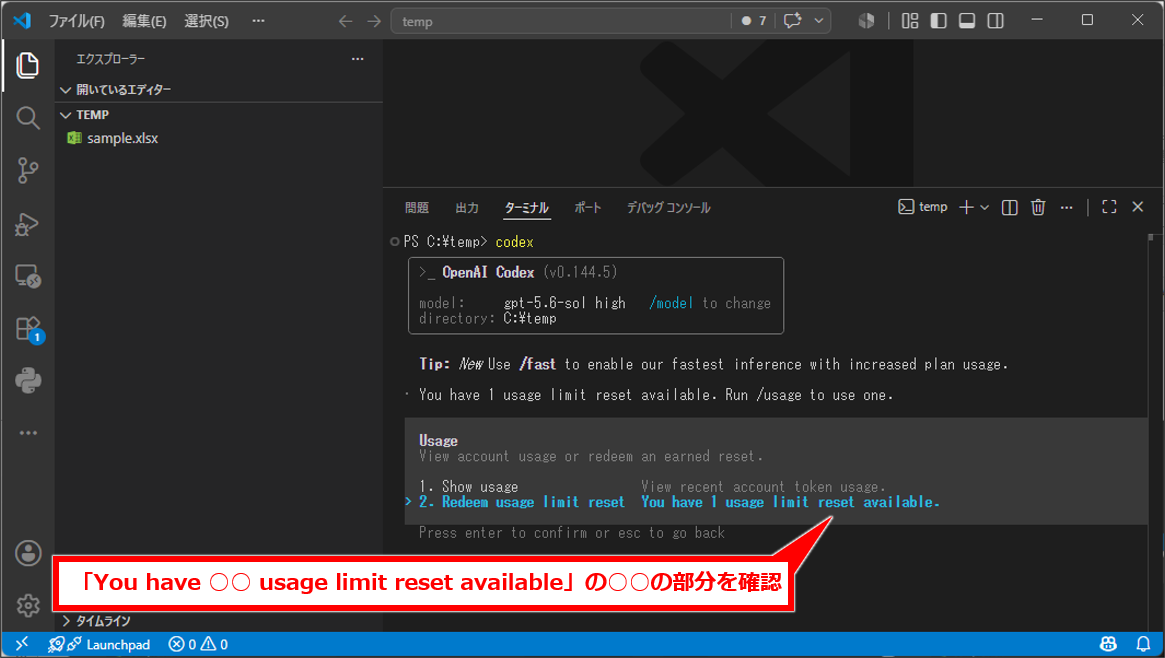
Task: Create a new terminal with plus icon
Action: [966, 207]
